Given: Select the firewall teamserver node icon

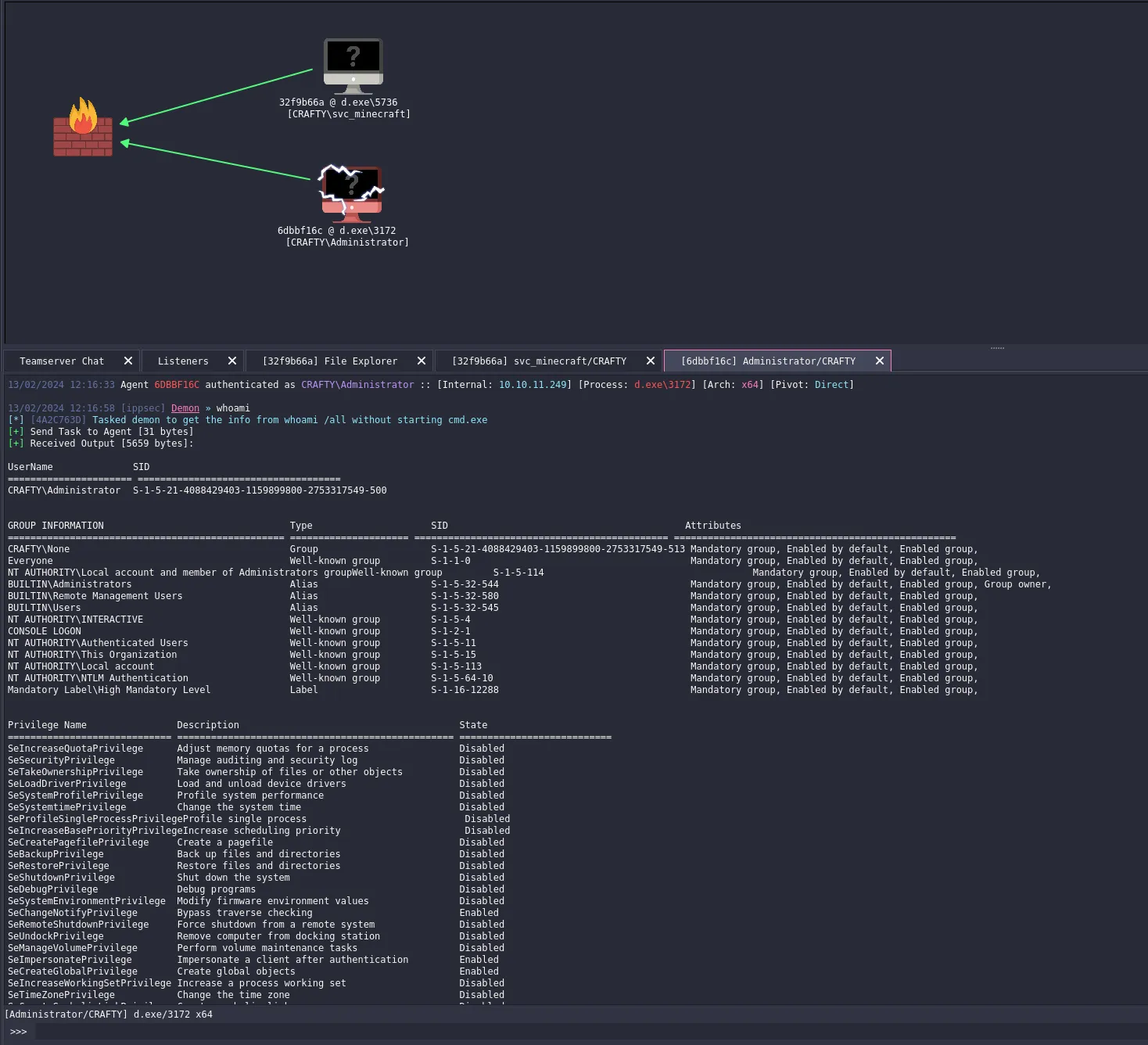Looking at the screenshot, I should pyautogui.click(x=83, y=127).
